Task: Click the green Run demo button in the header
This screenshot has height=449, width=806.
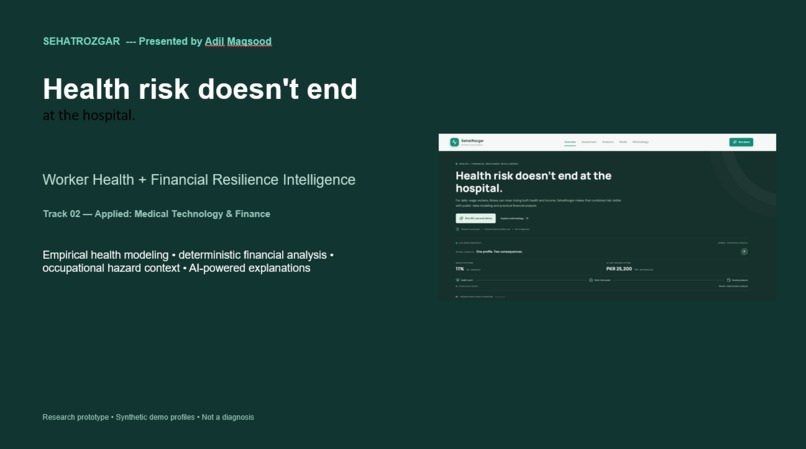Action: point(741,142)
